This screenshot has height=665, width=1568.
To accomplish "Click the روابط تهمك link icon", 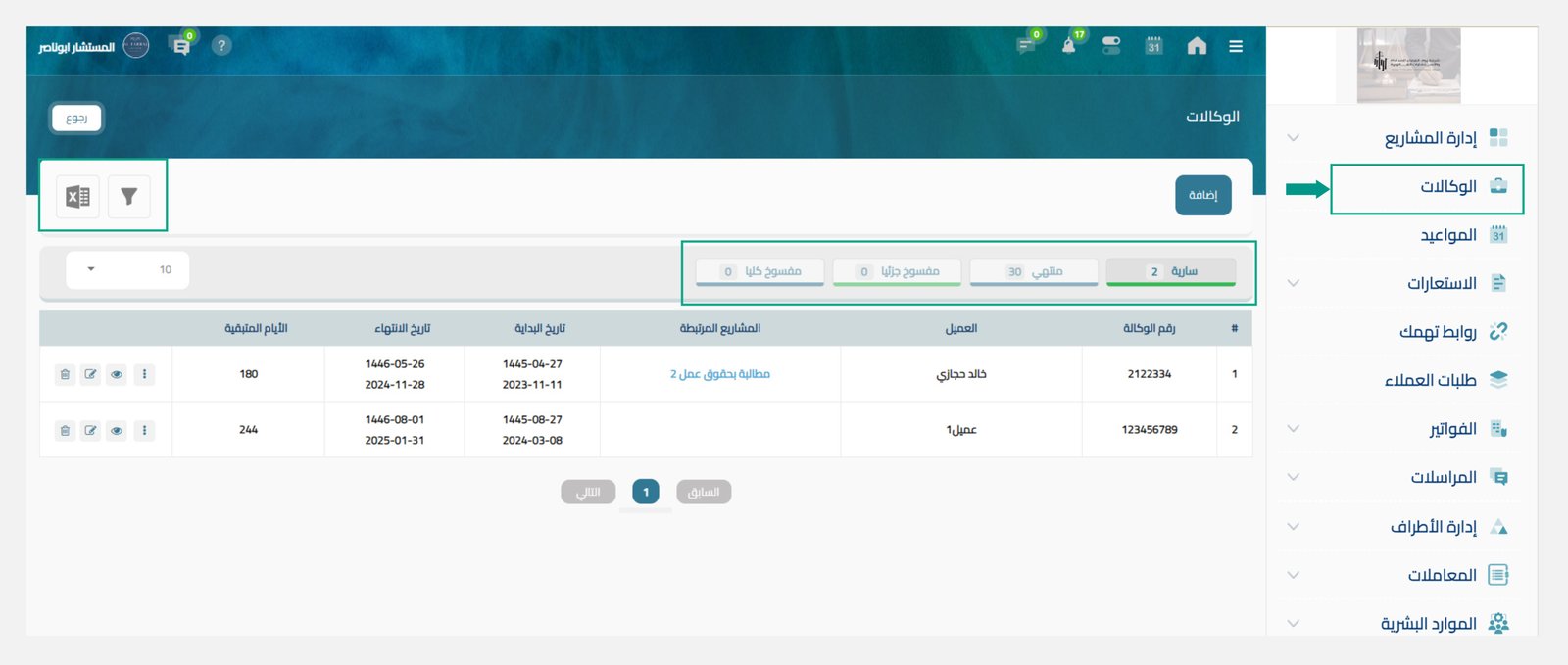I will click(x=1498, y=331).
